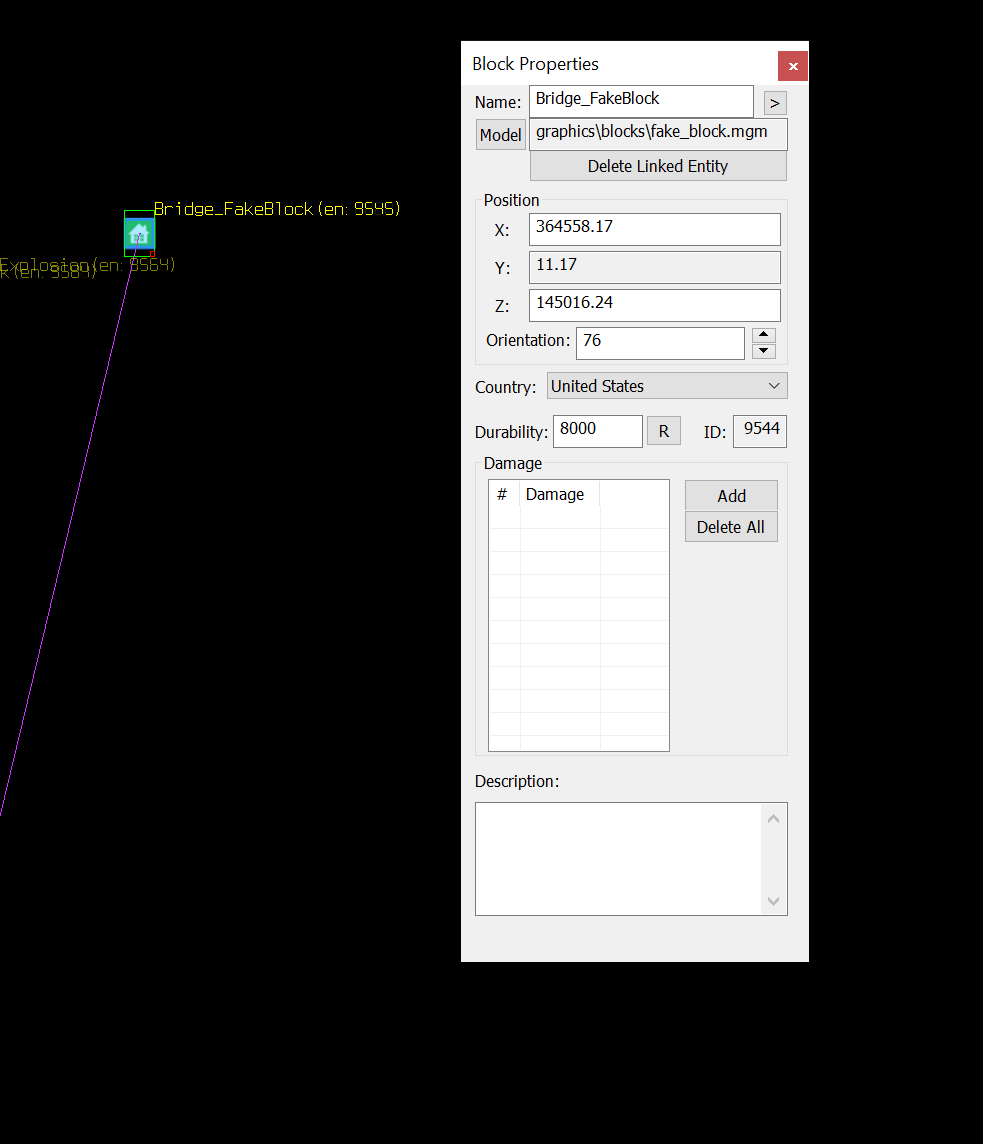Decrease orientation with the down arrow
Viewport: 983px width, 1144px height.
763,351
